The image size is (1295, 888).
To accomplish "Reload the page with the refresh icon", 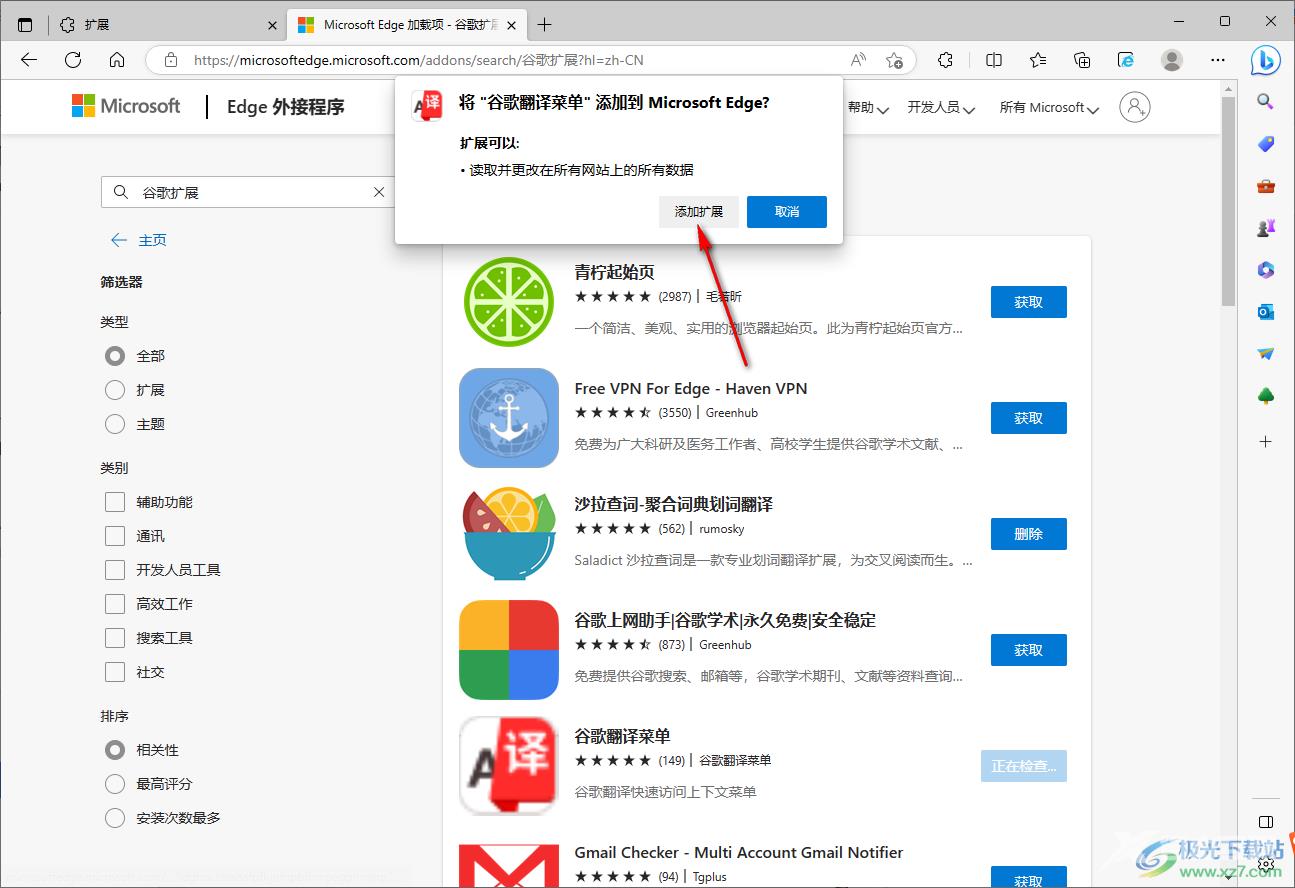I will [73, 60].
